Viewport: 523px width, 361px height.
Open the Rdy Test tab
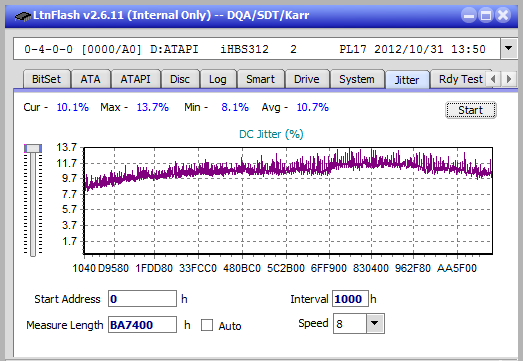point(461,79)
